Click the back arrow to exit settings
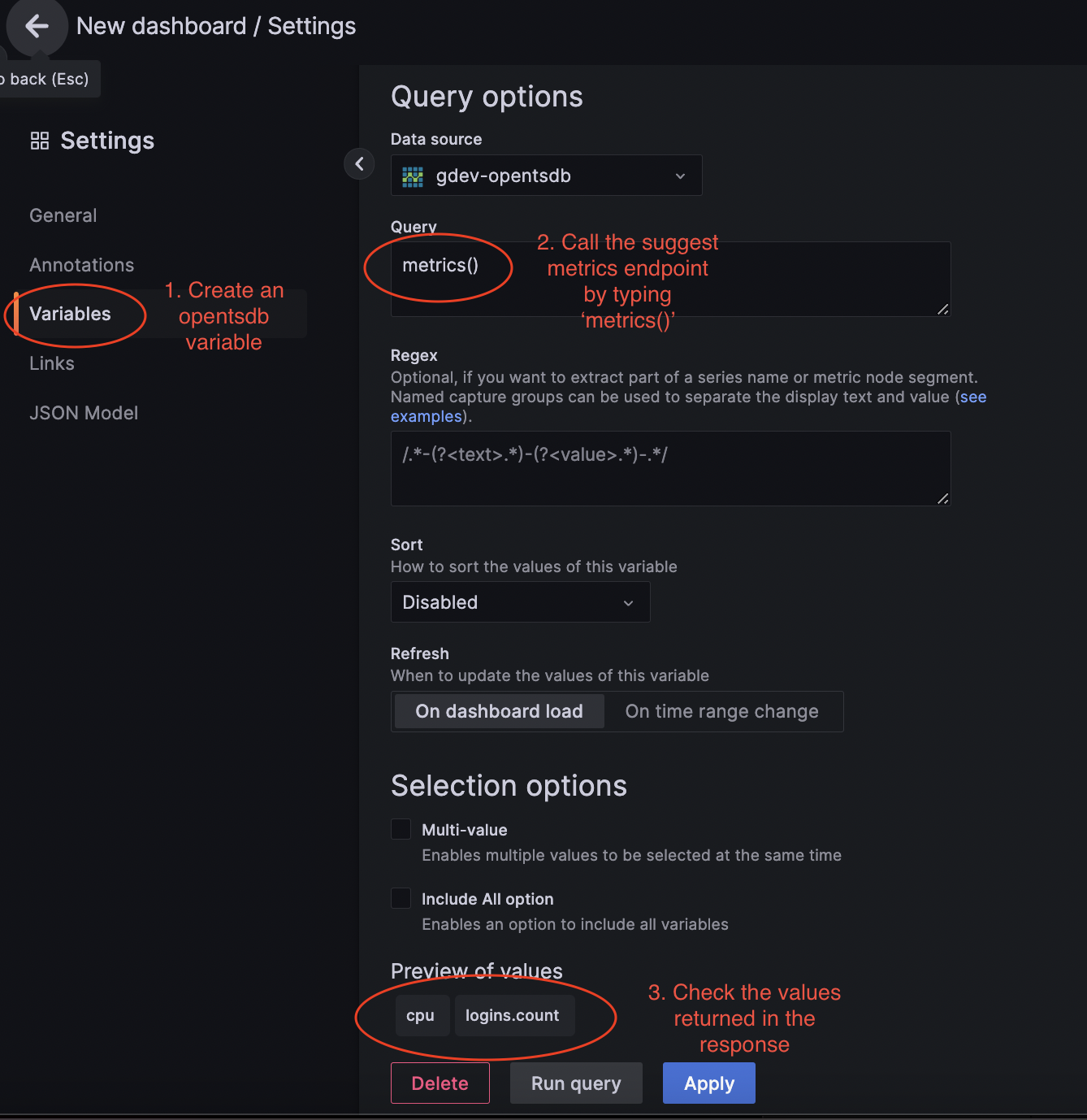This screenshot has width=1087, height=1120. pyautogui.click(x=37, y=27)
